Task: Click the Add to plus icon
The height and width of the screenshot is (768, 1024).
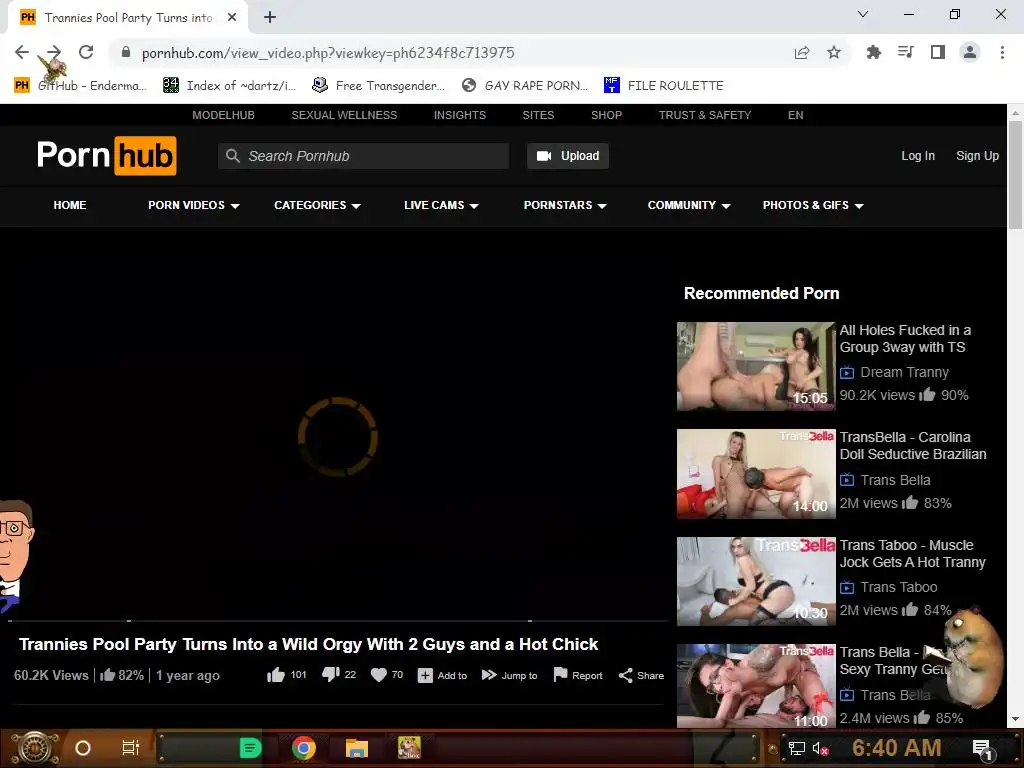Action: pos(425,675)
